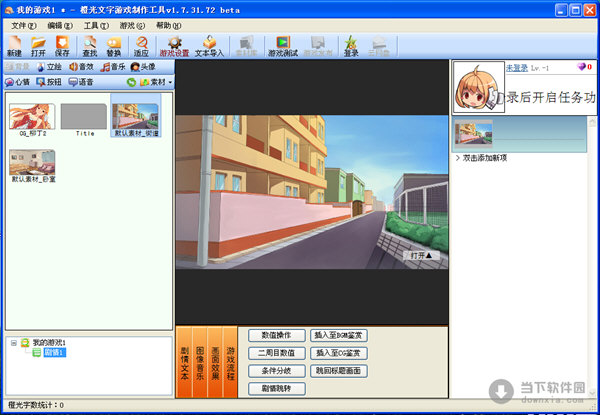The height and width of the screenshot is (415, 600).
Task: Select the 立绘 asset category
Action: tap(49, 67)
